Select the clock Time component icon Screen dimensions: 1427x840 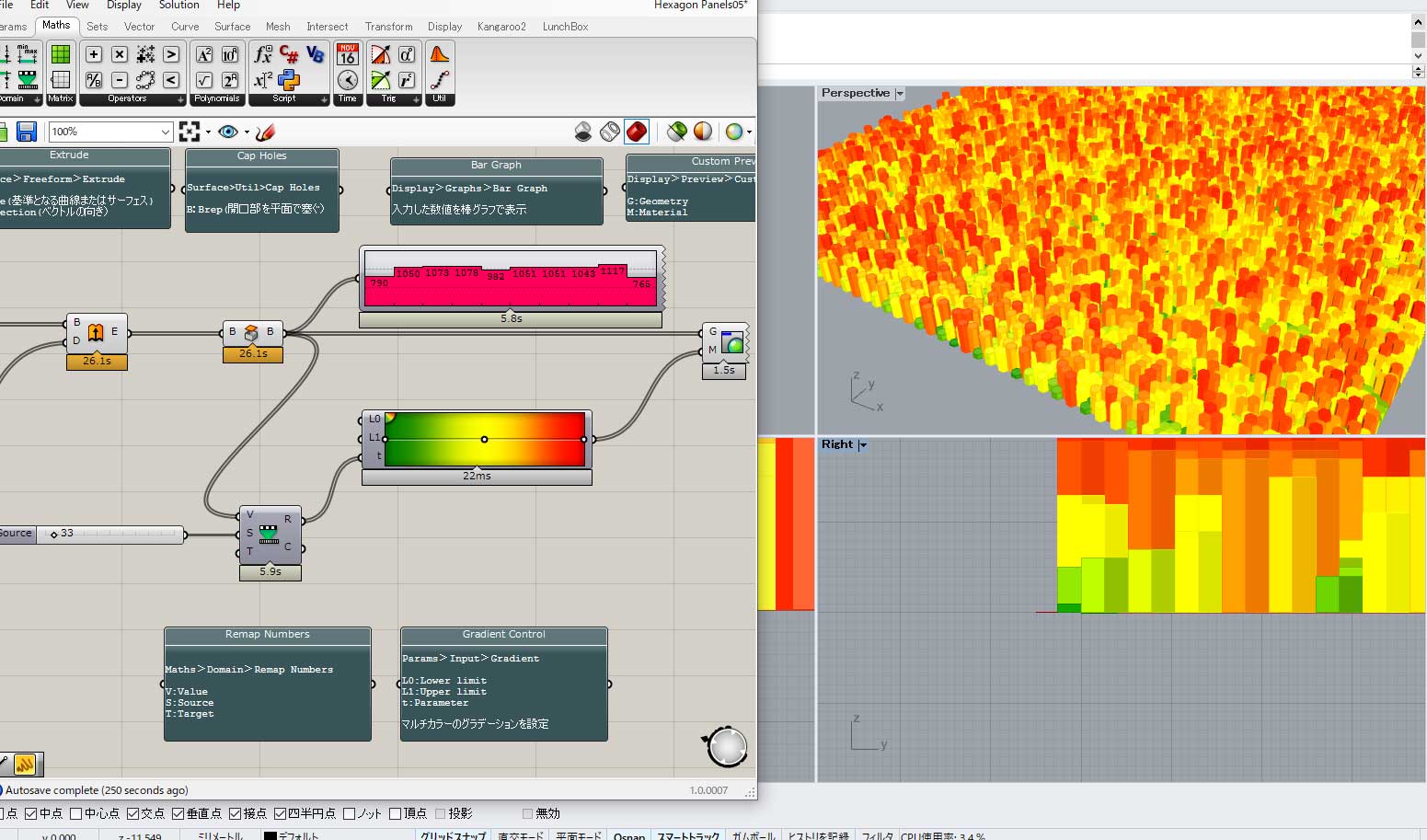(348, 80)
